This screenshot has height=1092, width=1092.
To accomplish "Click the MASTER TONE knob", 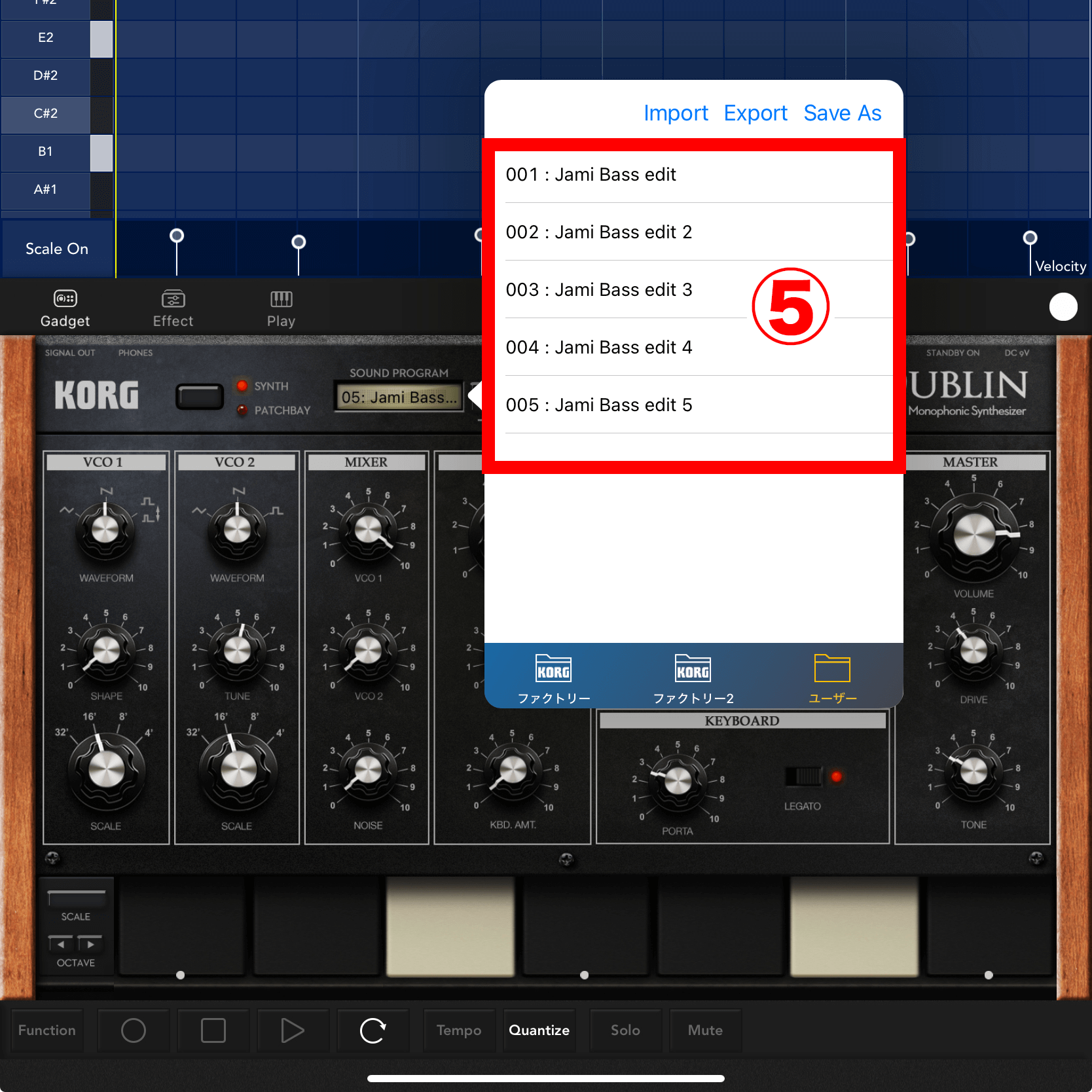I will (974, 771).
